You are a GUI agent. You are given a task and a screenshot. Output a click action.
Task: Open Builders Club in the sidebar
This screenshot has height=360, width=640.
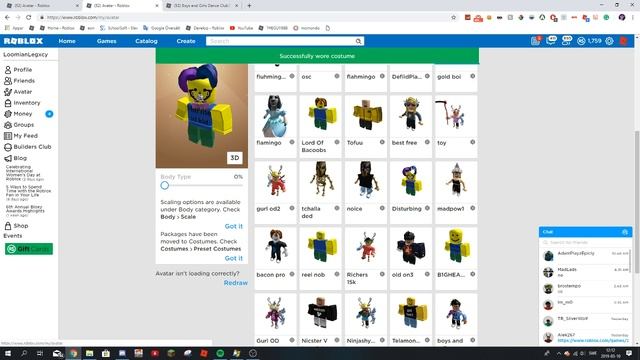(28, 147)
